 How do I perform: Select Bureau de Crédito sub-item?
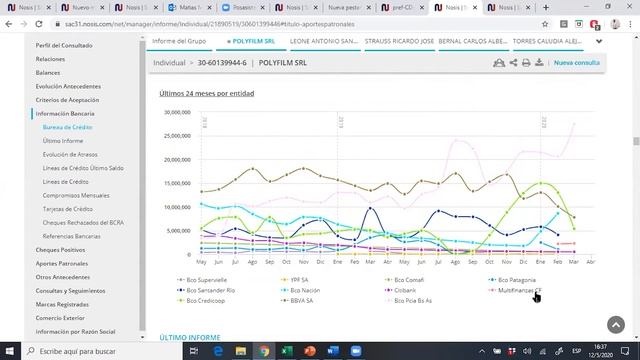click(67, 127)
